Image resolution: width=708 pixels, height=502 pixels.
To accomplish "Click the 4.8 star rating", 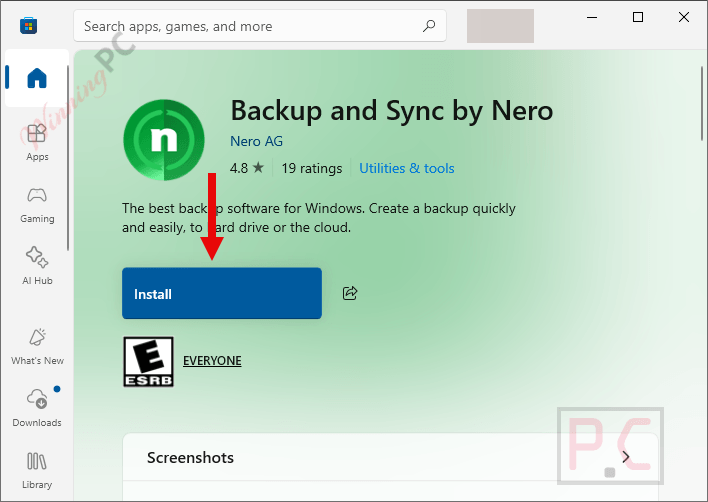I will (x=247, y=168).
